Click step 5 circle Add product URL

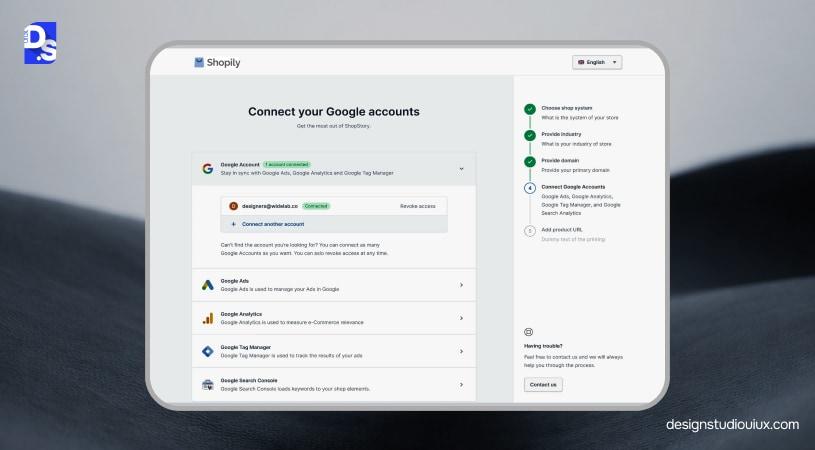(530, 231)
